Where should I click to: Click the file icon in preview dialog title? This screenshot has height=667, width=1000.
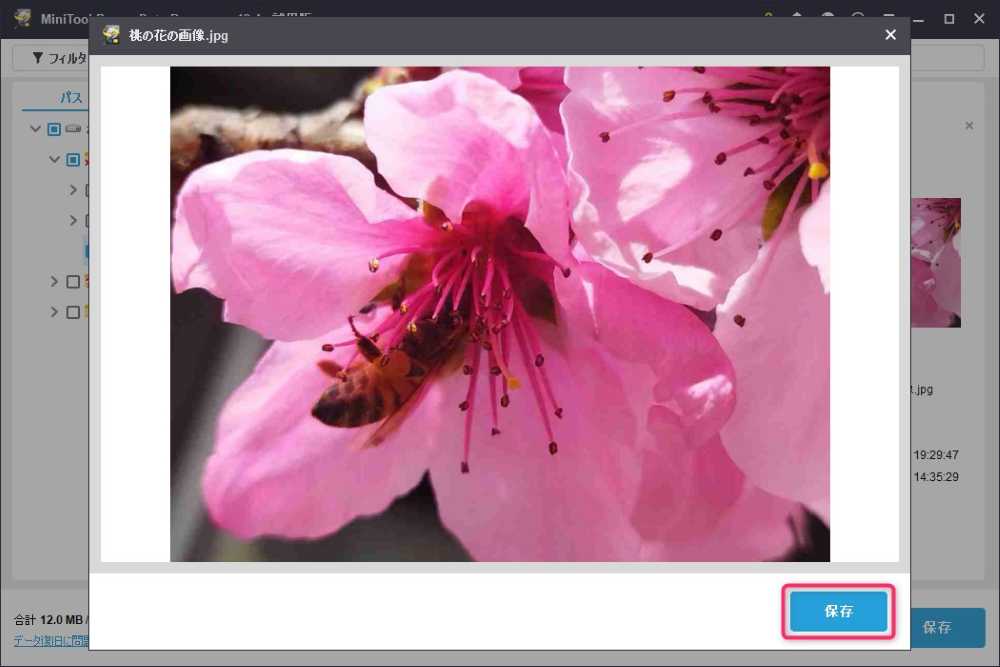[111, 35]
